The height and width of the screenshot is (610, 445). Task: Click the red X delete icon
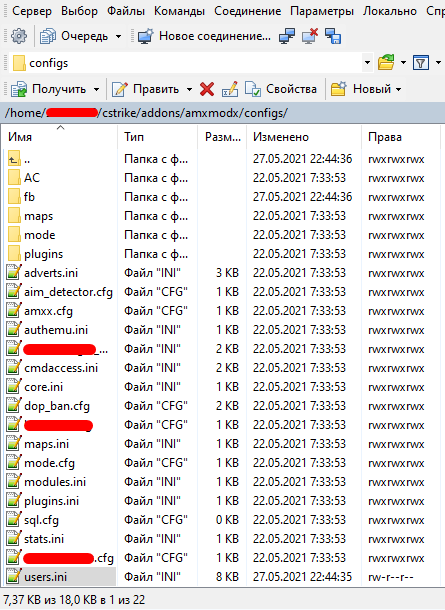coord(207,89)
